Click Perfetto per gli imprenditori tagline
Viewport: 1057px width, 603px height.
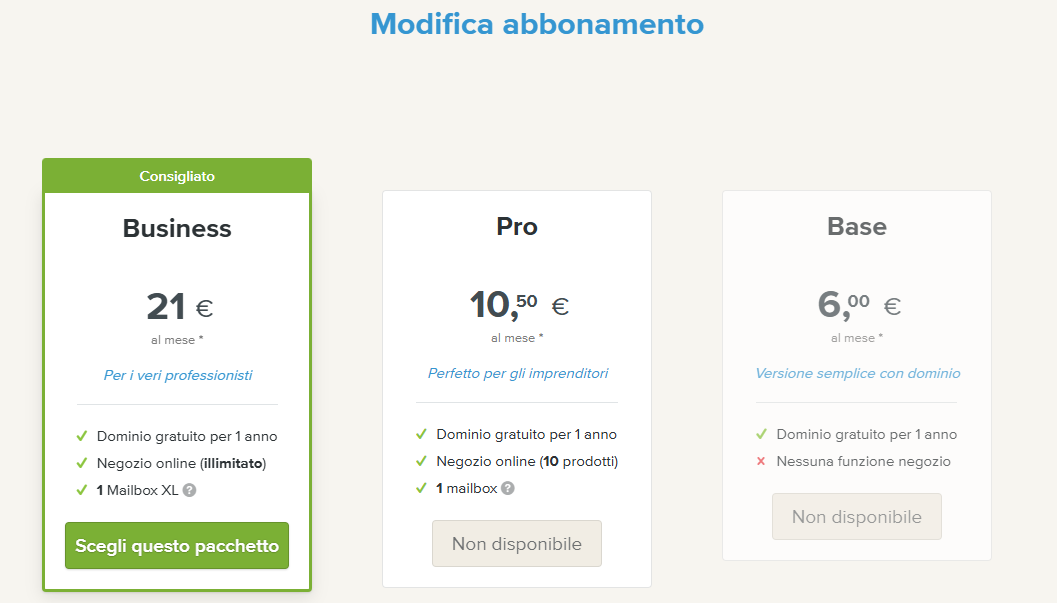tap(518, 373)
